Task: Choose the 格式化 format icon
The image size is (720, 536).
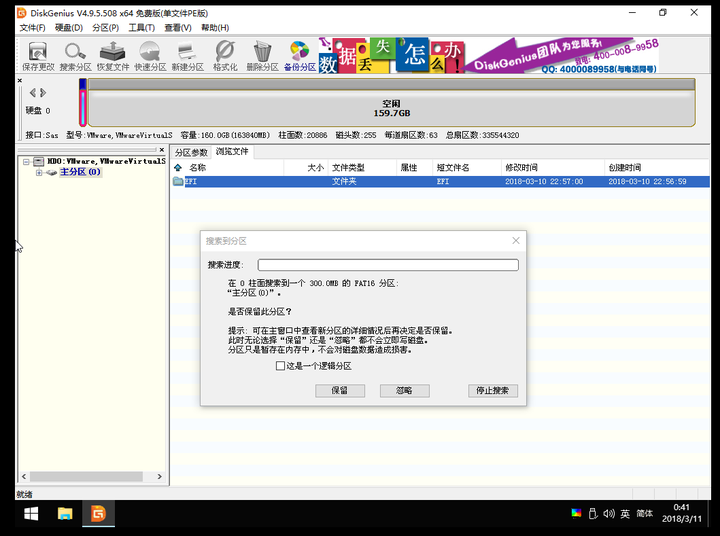Action: point(225,56)
